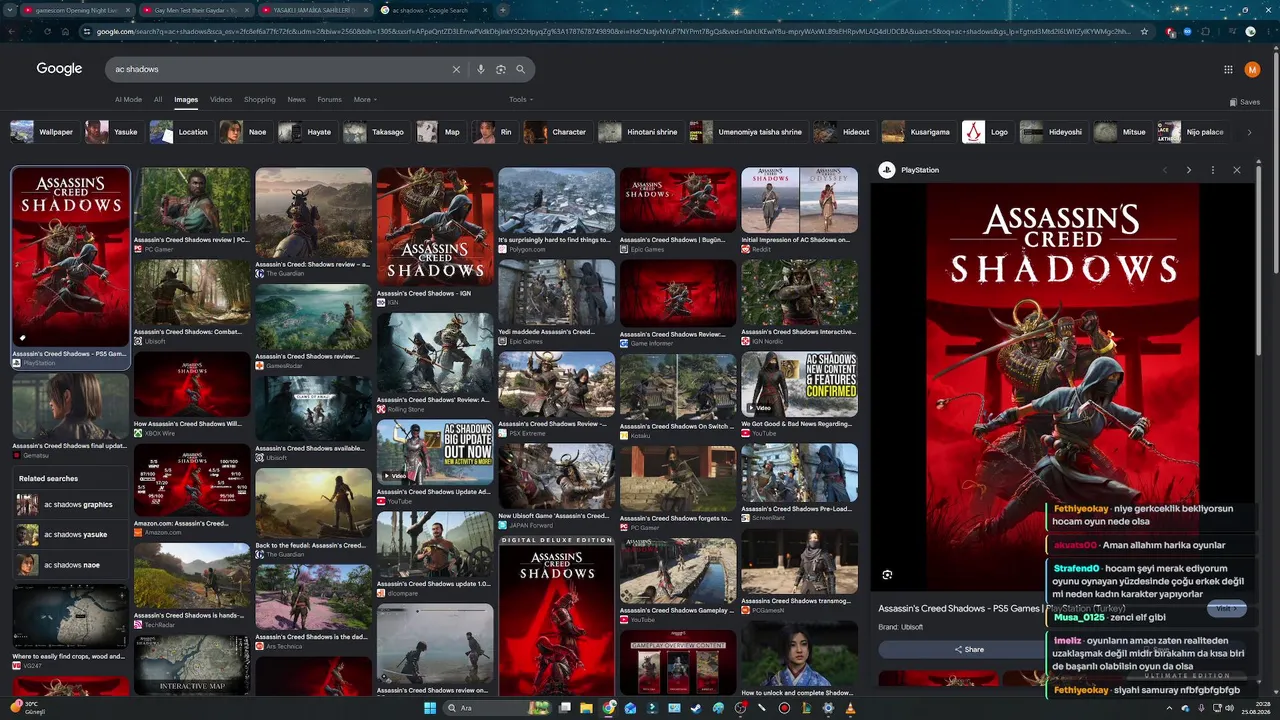Open the Google apps grid
This screenshot has width=1280, height=720.
click(1228, 69)
